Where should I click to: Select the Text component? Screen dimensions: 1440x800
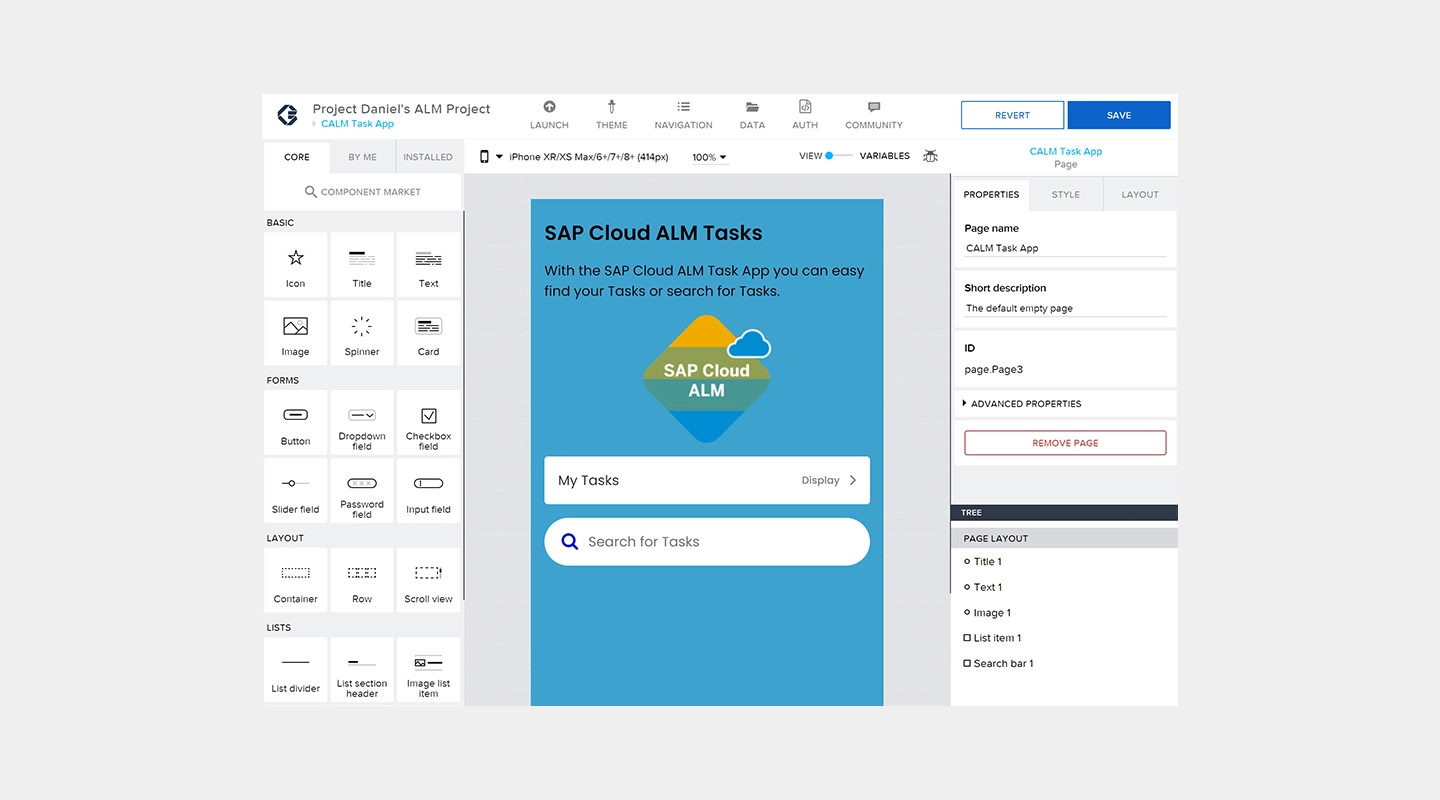[x=428, y=265]
